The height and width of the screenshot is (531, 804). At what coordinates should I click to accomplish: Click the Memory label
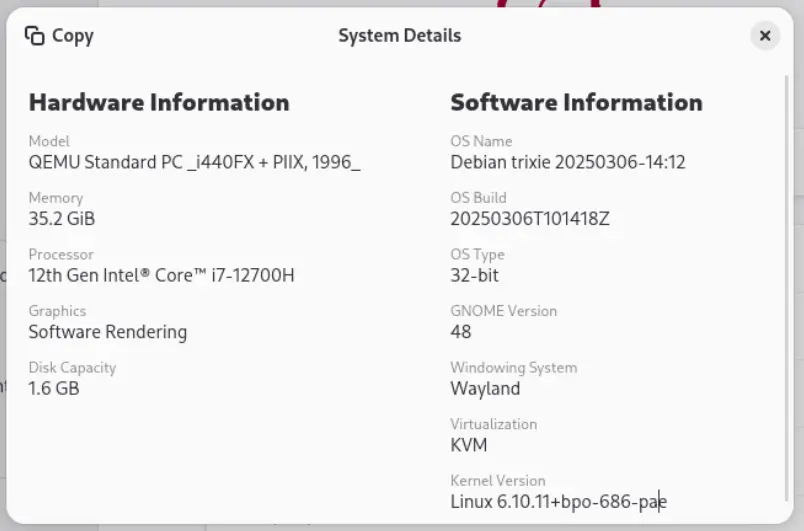point(55,198)
